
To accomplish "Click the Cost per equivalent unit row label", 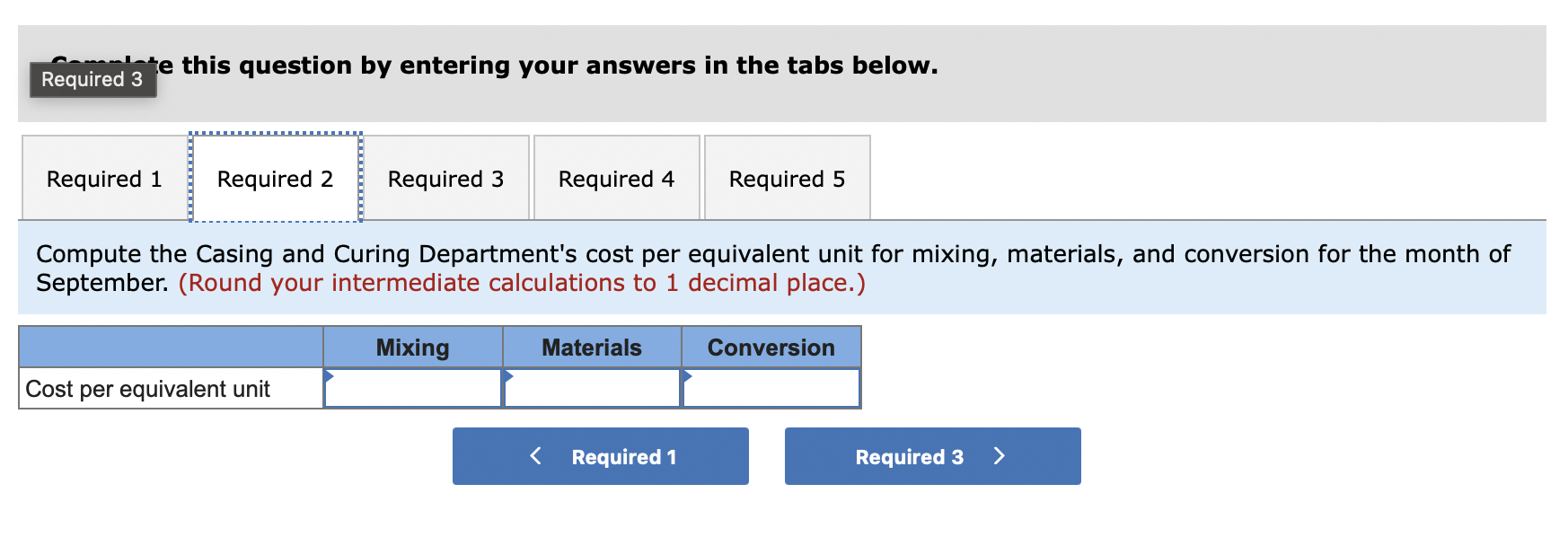I will coord(148,389).
